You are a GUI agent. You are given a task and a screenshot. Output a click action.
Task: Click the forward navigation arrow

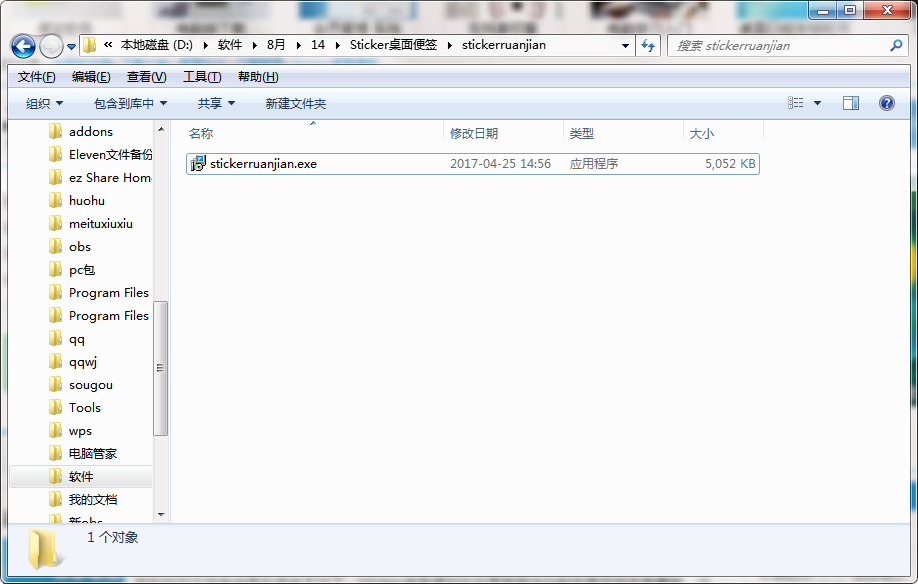50,46
